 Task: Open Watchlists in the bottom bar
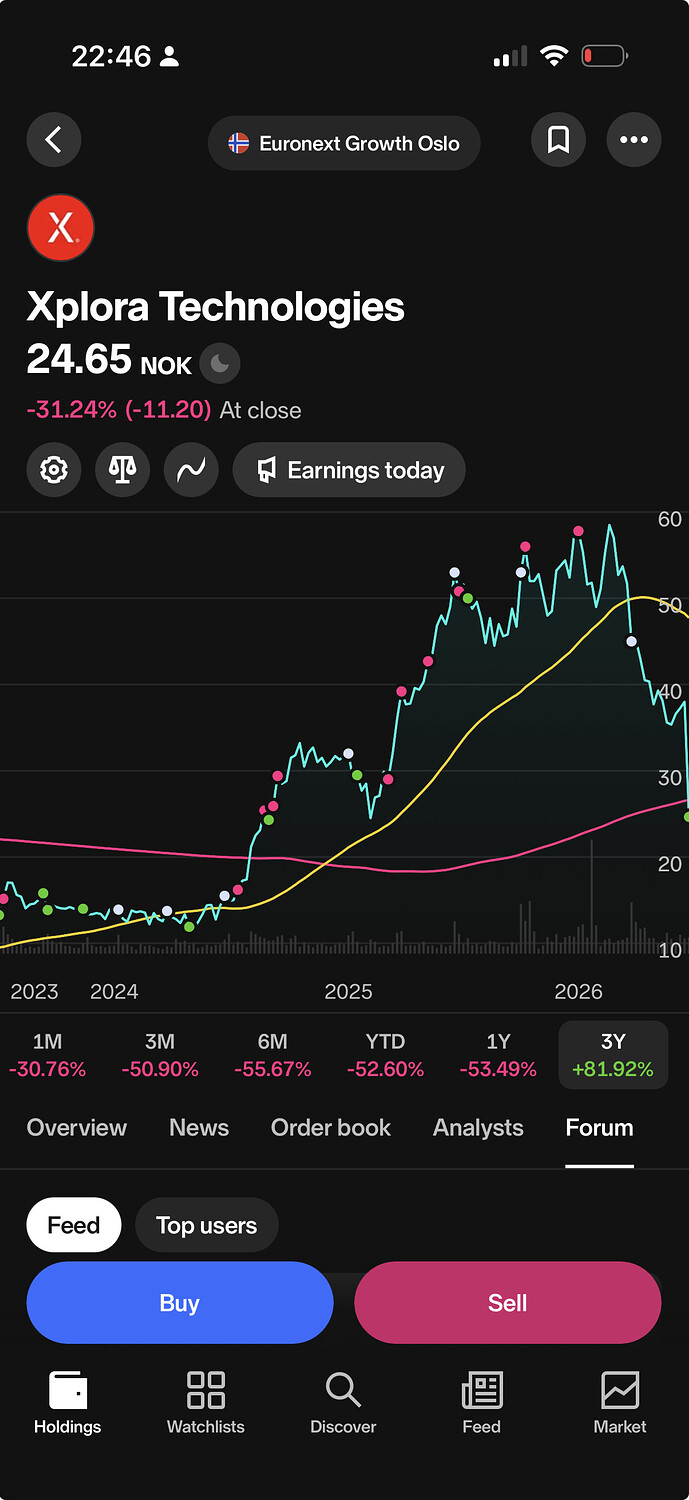coord(206,1403)
